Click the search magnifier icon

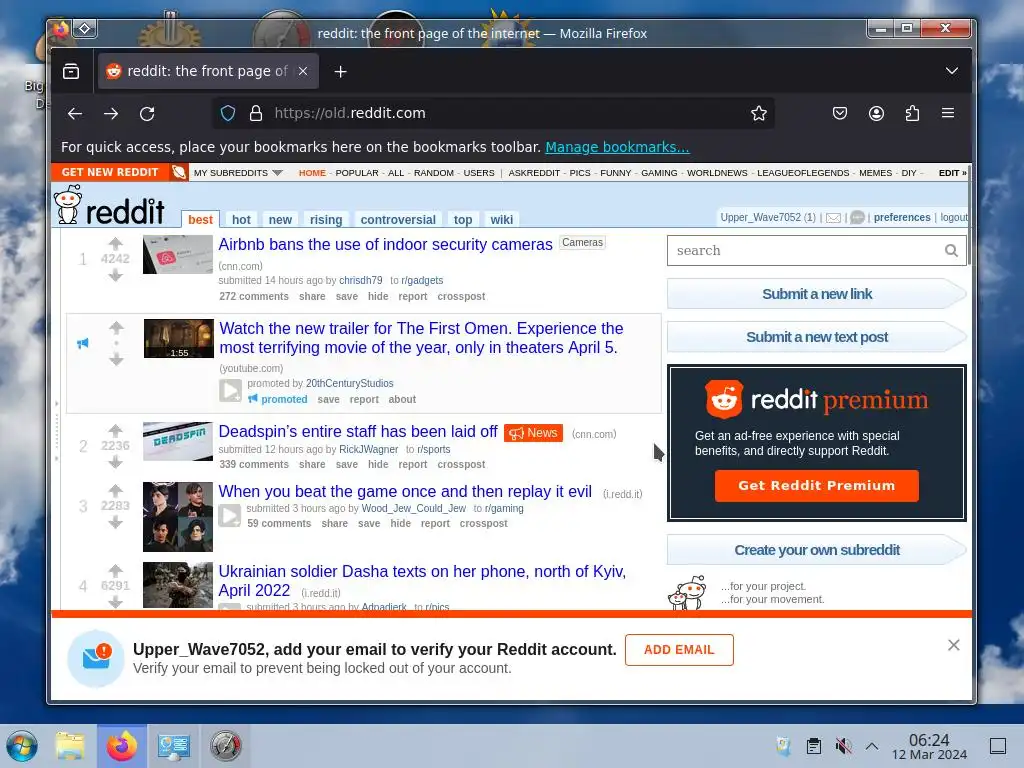coord(952,250)
